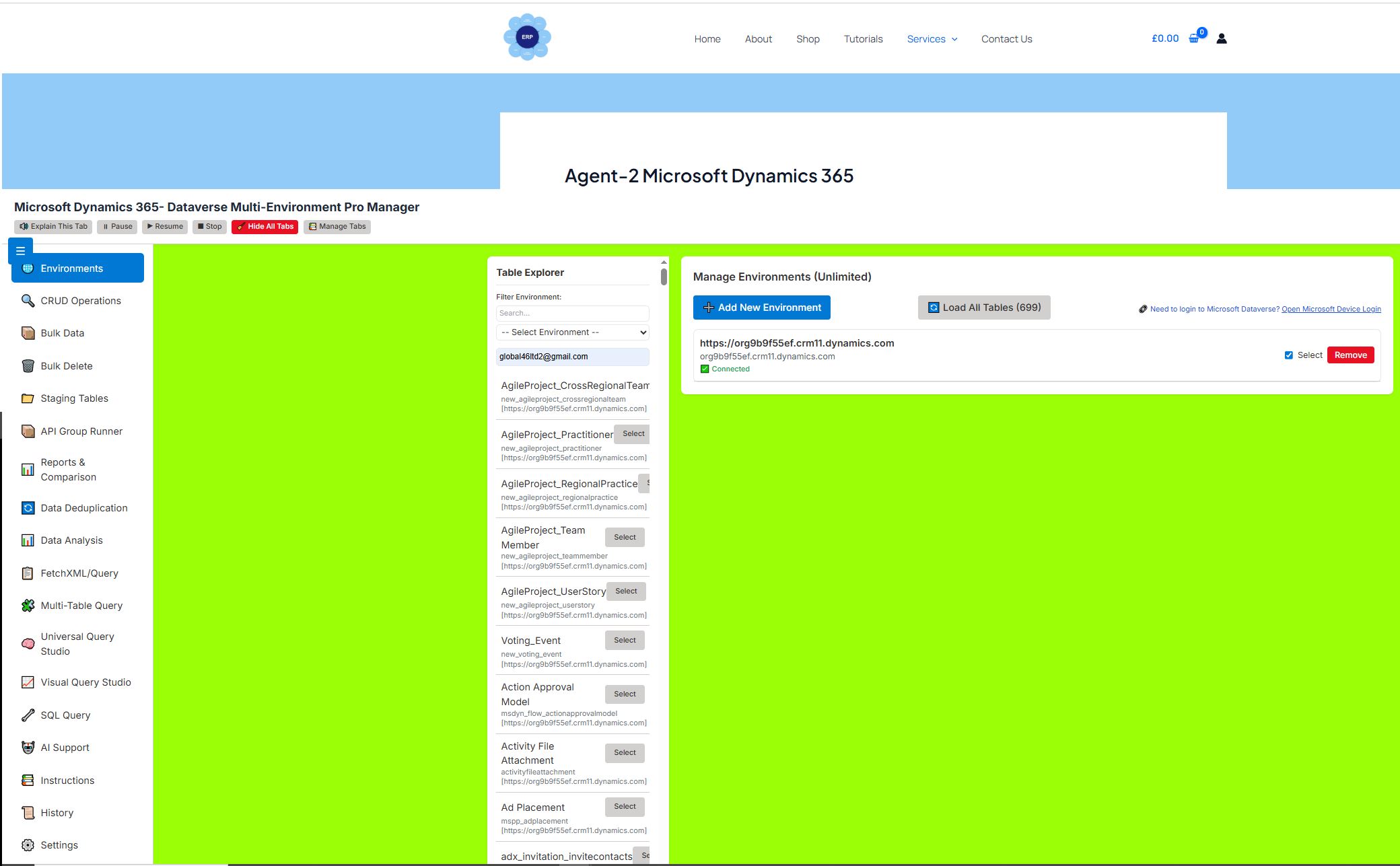Switch to the Environments tab

click(x=77, y=268)
